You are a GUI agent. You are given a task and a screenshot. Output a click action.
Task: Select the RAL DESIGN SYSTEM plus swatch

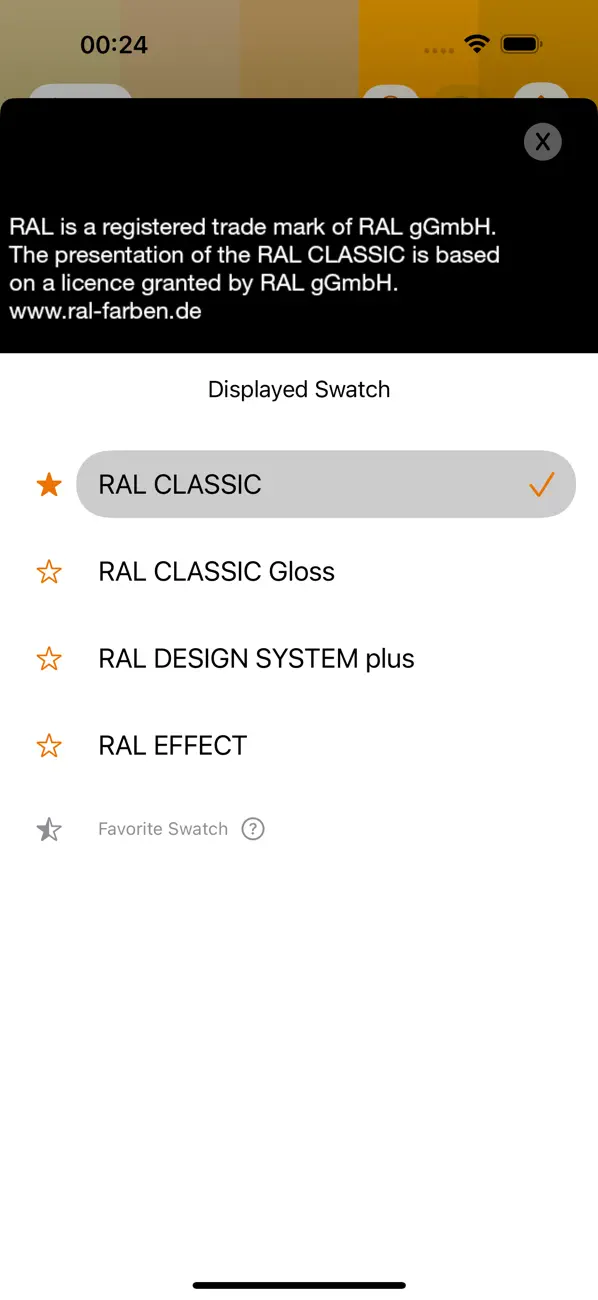click(x=256, y=658)
